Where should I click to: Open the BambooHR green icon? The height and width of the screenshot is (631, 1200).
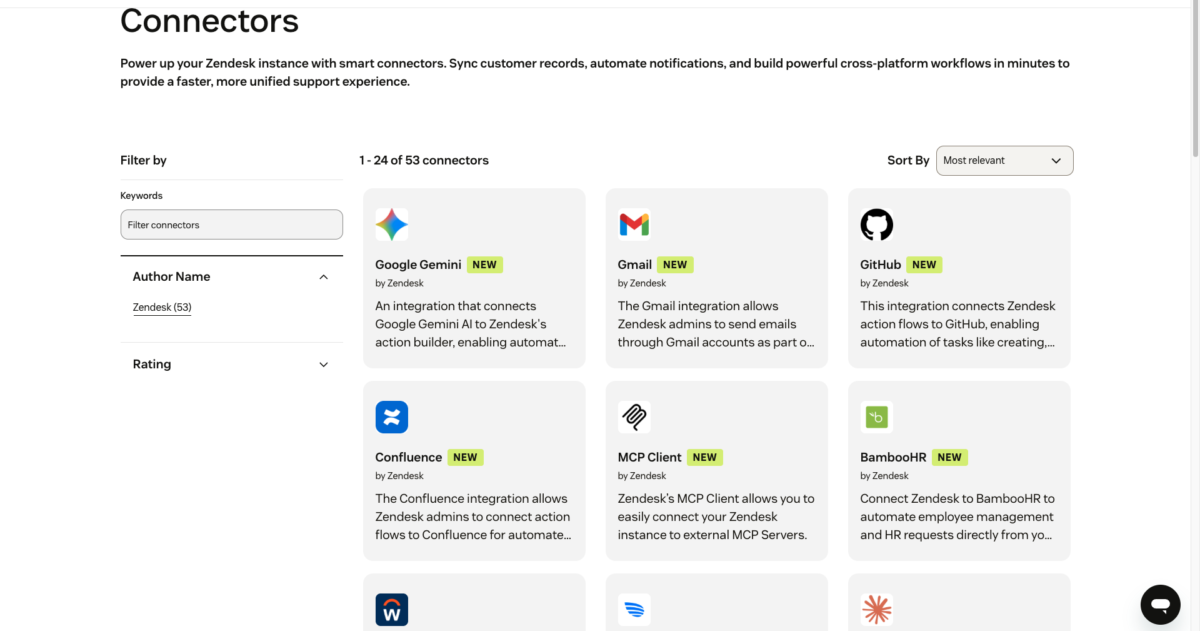877,417
